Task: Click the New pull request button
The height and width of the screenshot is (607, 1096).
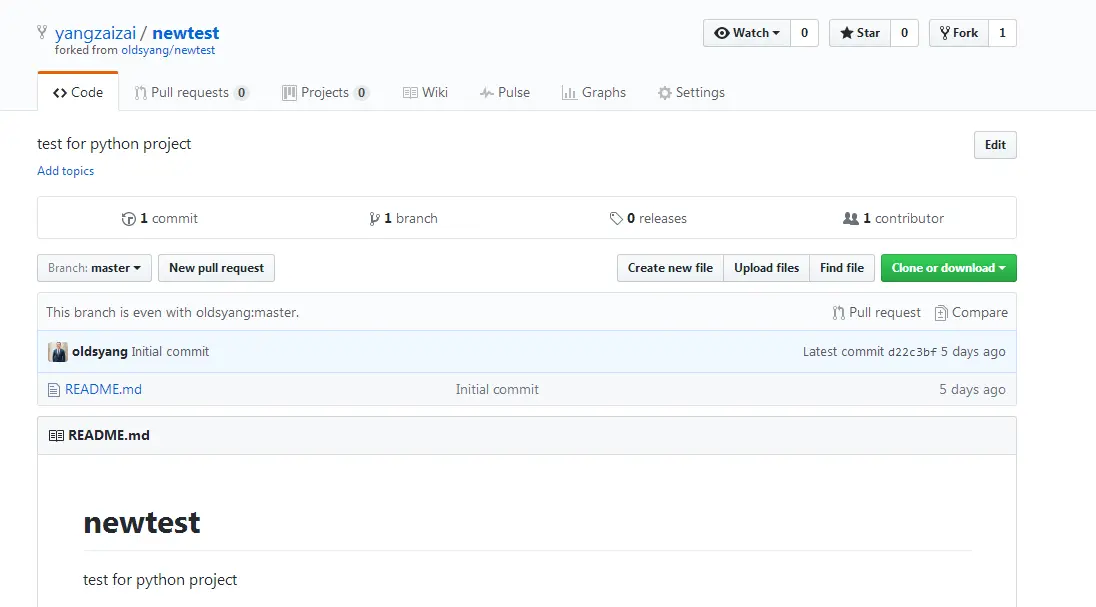Action: pyautogui.click(x=216, y=268)
